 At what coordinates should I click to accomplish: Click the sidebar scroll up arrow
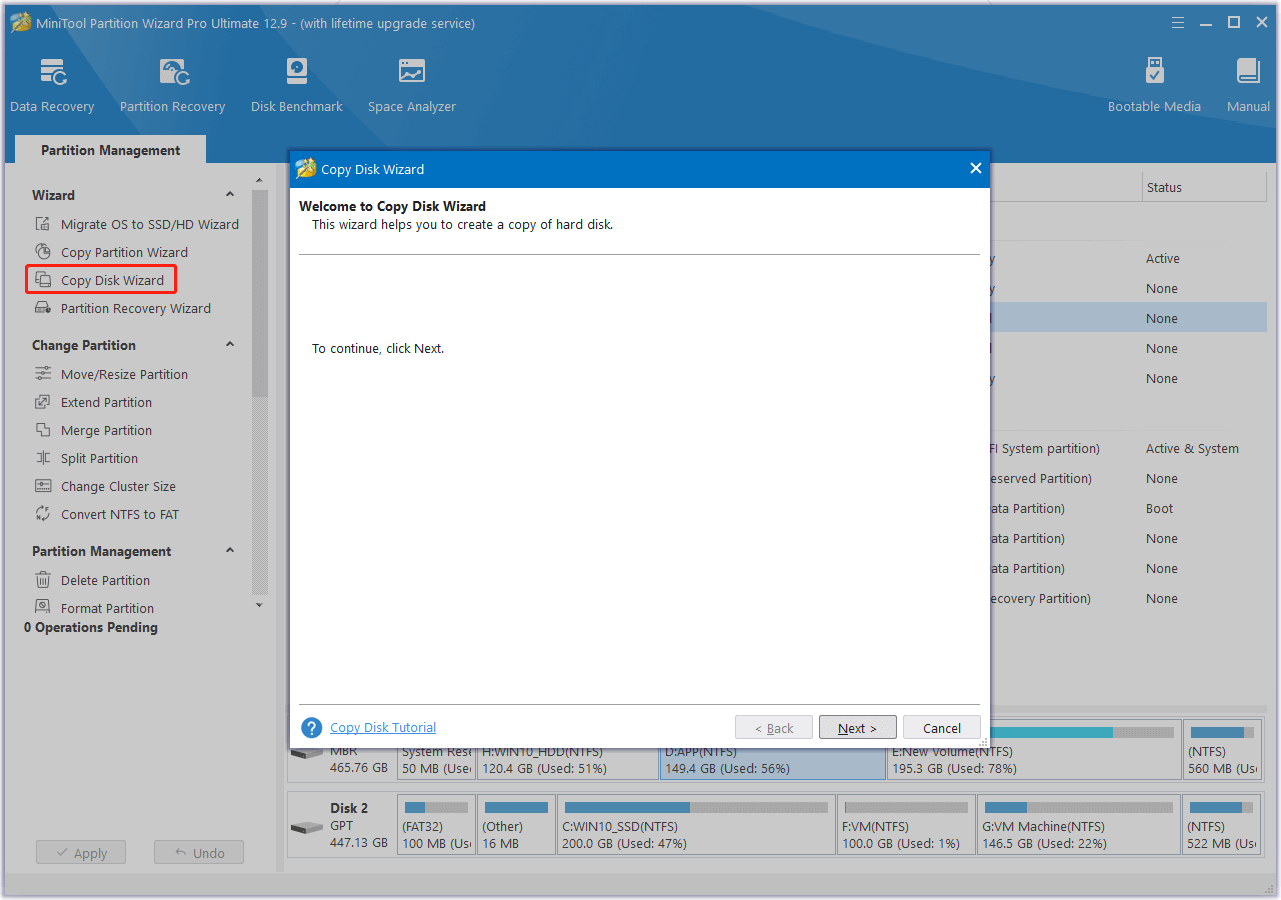pyautogui.click(x=260, y=180)
